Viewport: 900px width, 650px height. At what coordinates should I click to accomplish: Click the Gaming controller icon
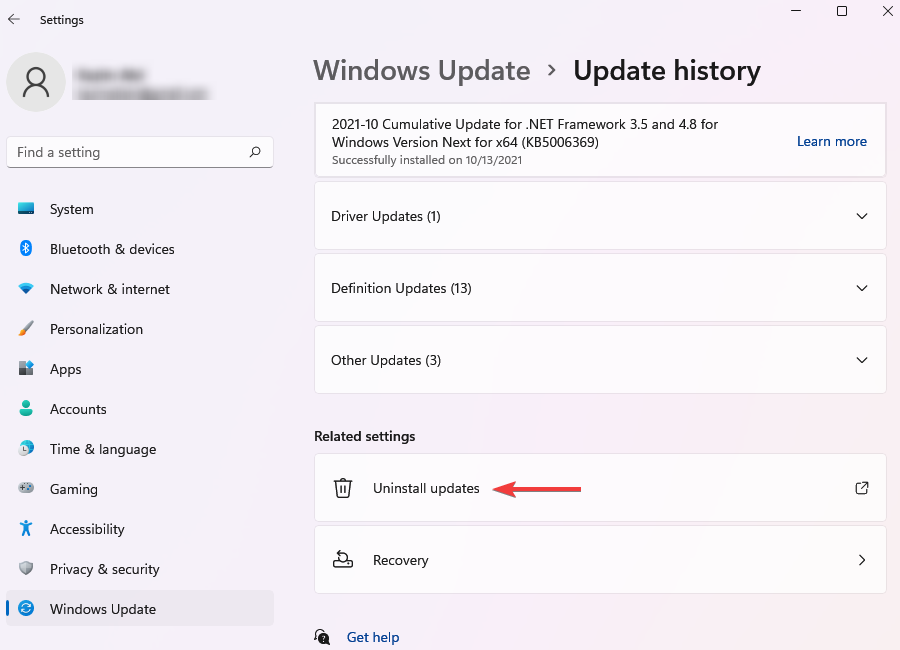click(x=26, y=488)
